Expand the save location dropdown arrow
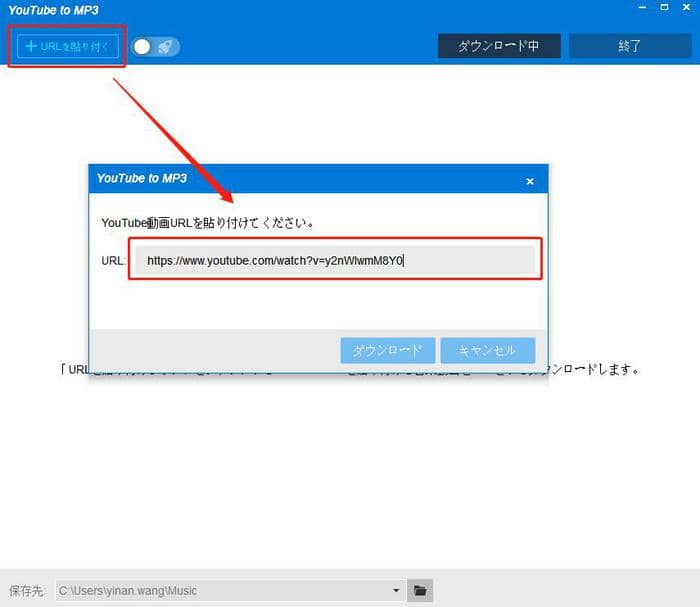Screen dimensions: 700x607 [x=396, y=591]
